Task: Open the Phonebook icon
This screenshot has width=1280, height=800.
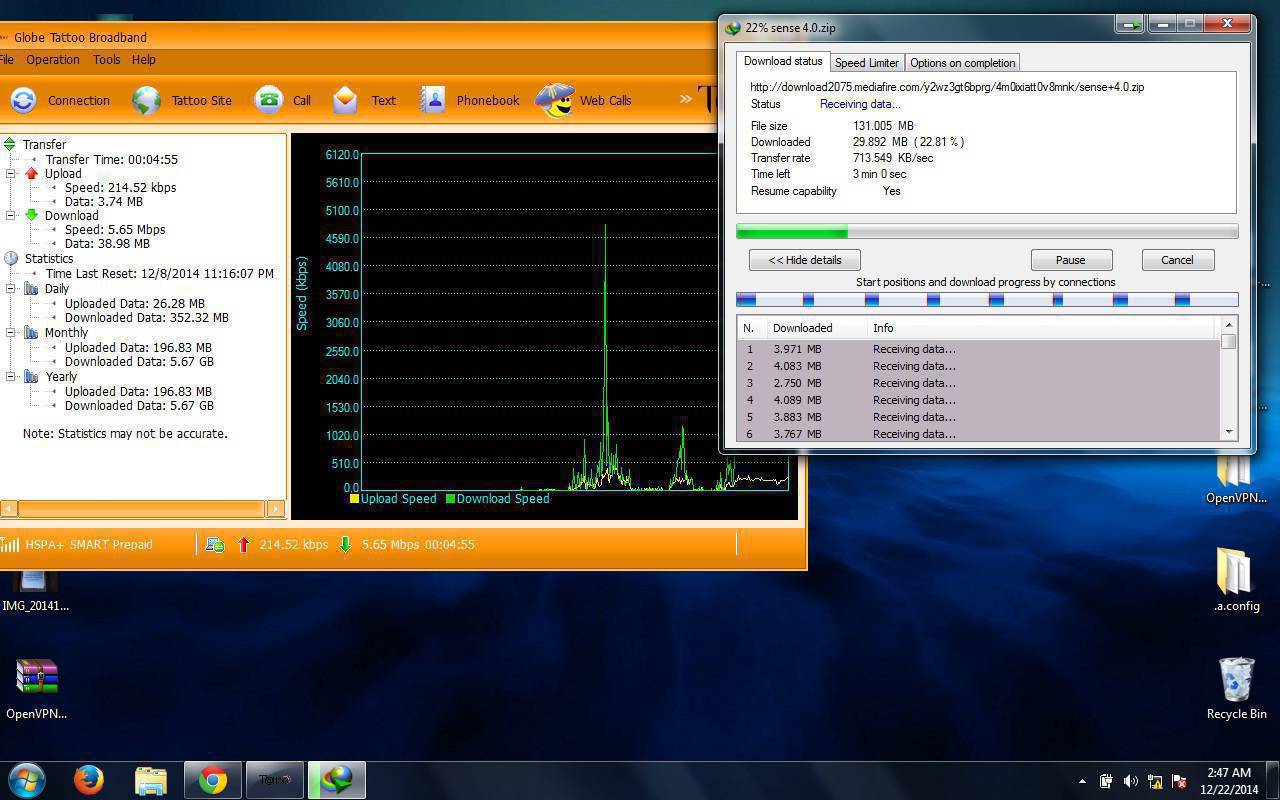Action: 432,100
